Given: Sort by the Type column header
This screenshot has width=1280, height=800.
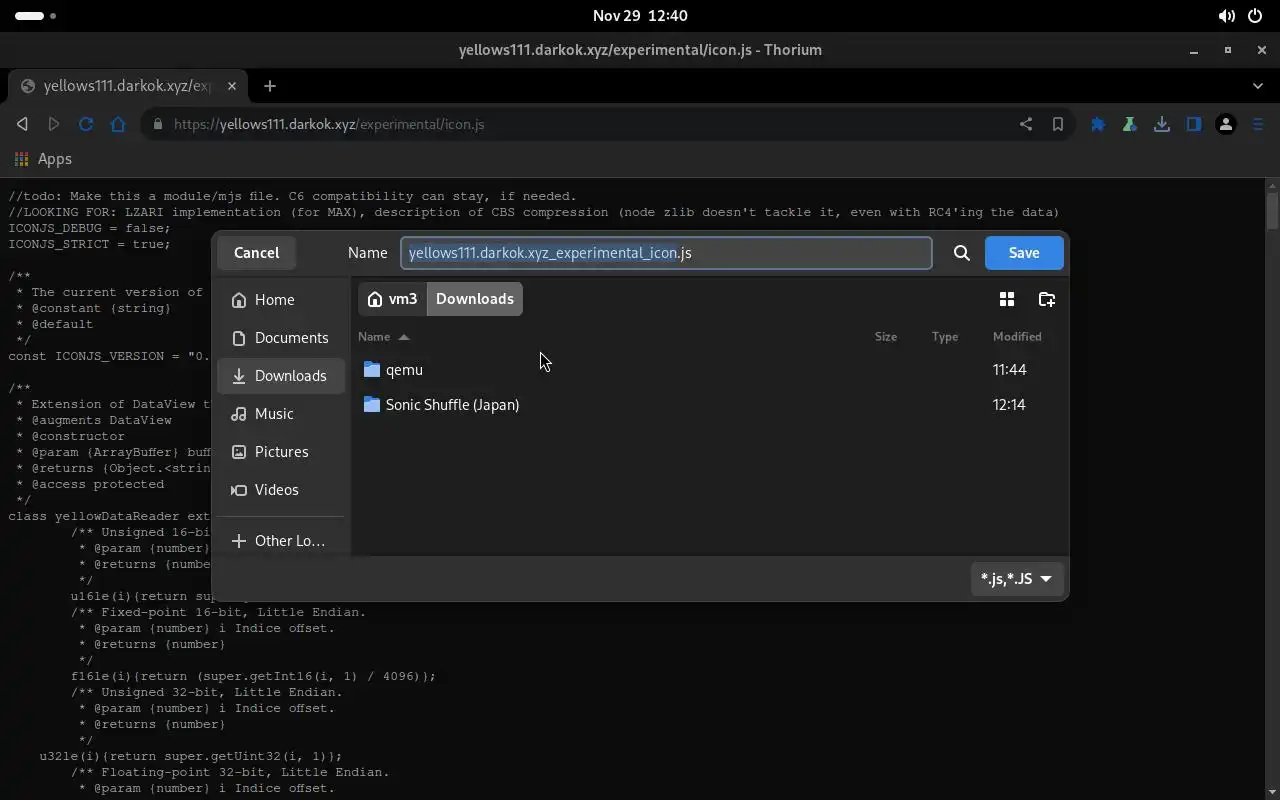Looking at the screenshot, I should (945, 336).
